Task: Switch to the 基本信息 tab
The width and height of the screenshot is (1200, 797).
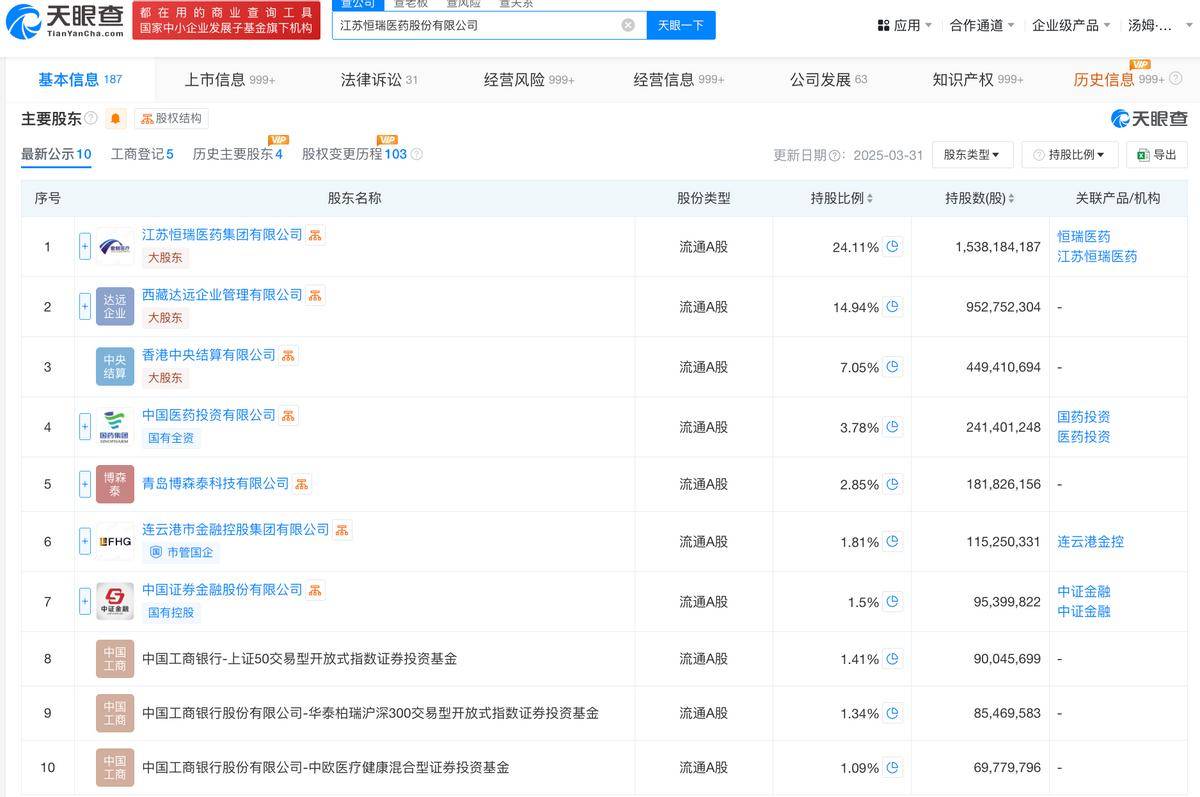Action: pos(80,79)
